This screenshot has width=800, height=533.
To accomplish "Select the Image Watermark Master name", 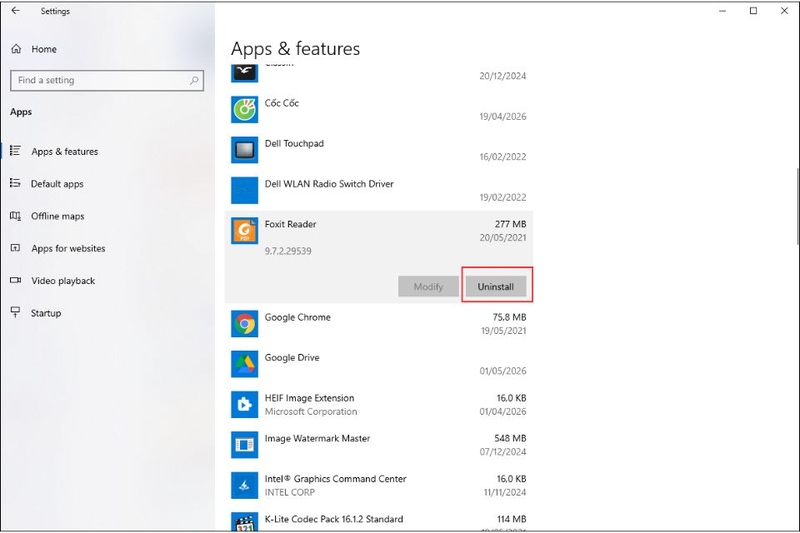I will (317, 438).
